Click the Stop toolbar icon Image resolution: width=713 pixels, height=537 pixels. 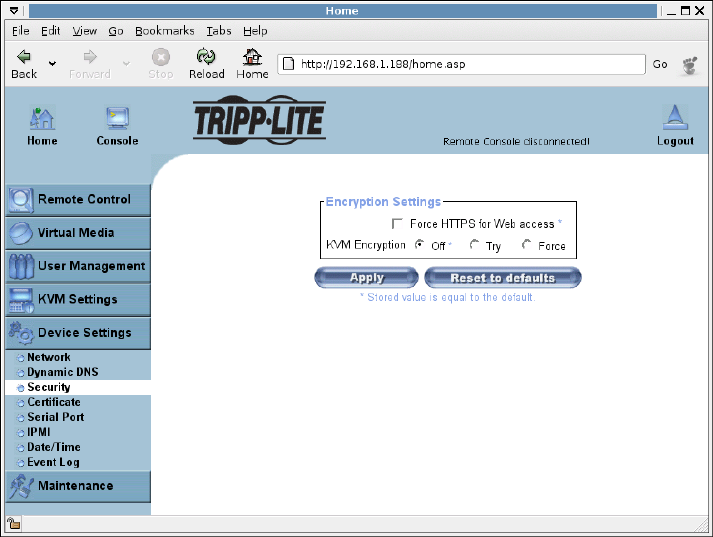(x=161, y=57)
